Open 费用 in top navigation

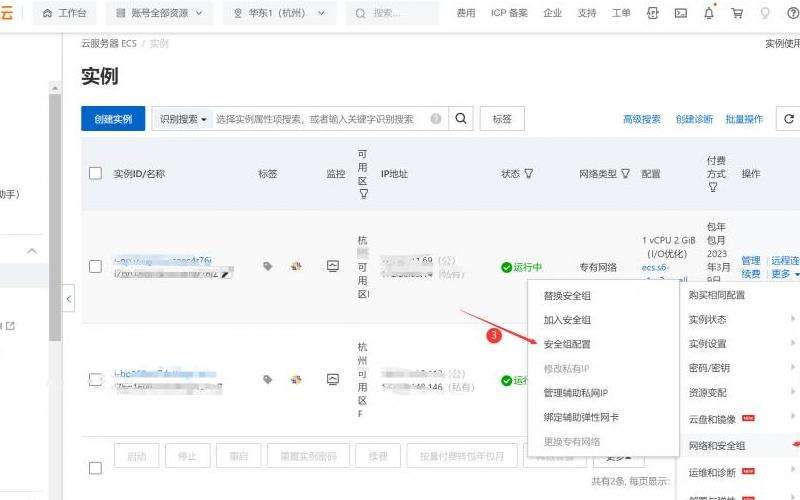[465, 13]
